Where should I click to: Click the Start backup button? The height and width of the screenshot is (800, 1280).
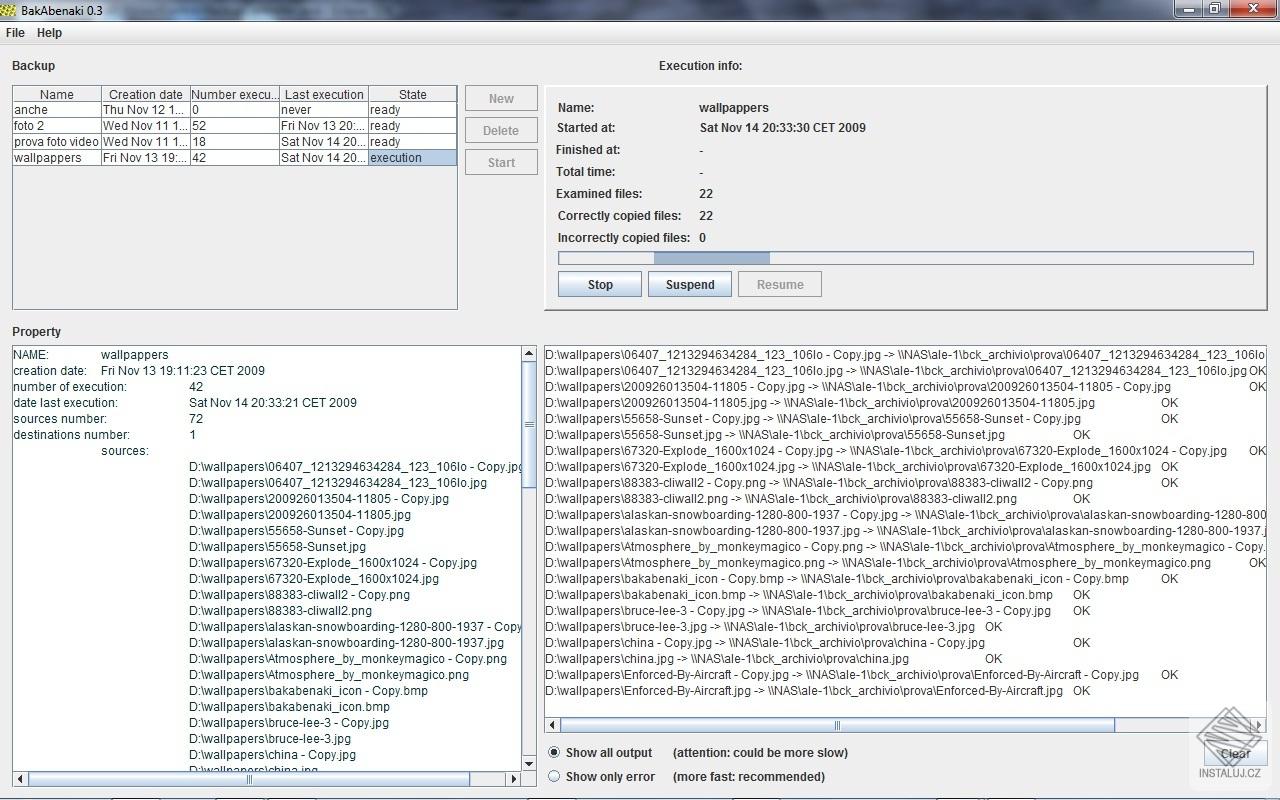tap(501, 162)
